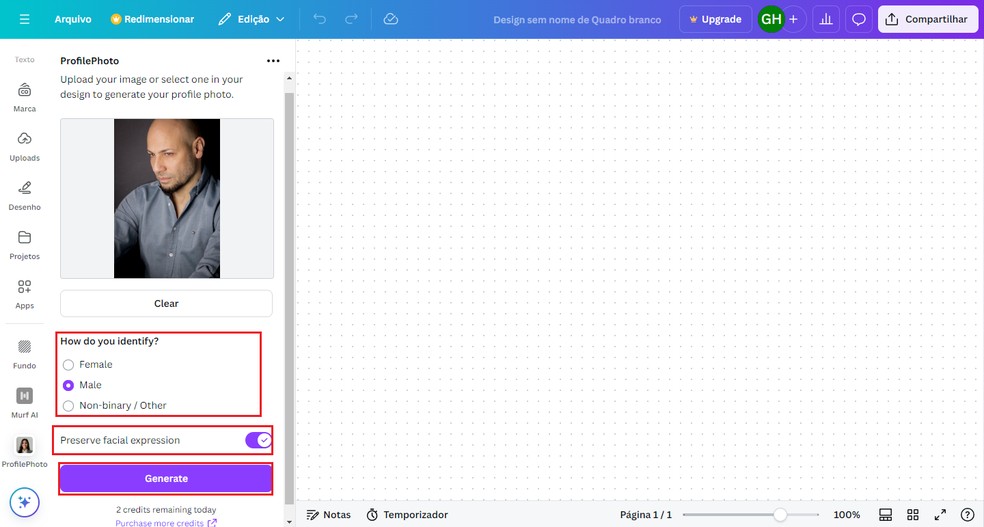Open the Temporizador timer
The height and width of the screenshot is (527, 984).
pyautogui.click(x=407, y=514)
